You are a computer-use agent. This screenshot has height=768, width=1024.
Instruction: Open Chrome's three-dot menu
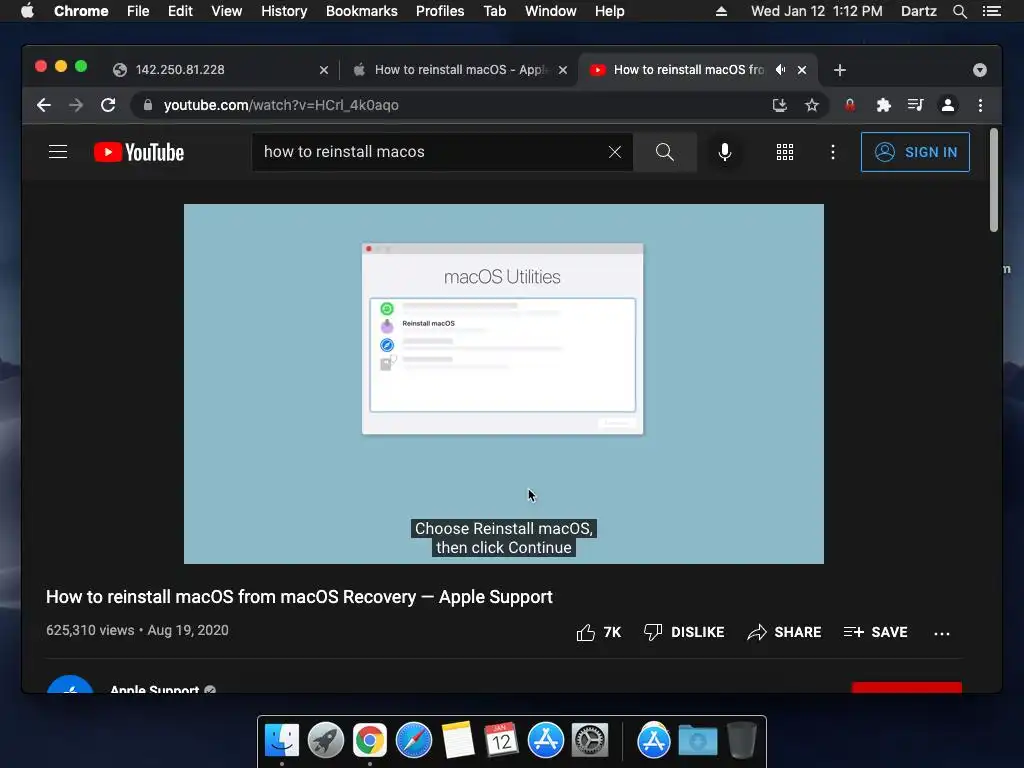980,105
